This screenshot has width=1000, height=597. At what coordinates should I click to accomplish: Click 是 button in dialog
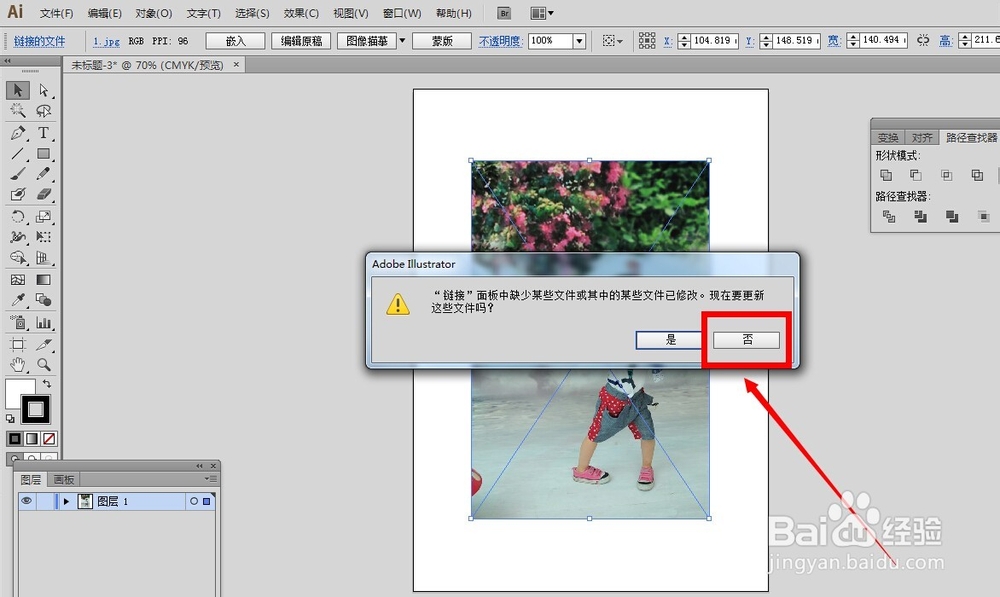[670, 340]
